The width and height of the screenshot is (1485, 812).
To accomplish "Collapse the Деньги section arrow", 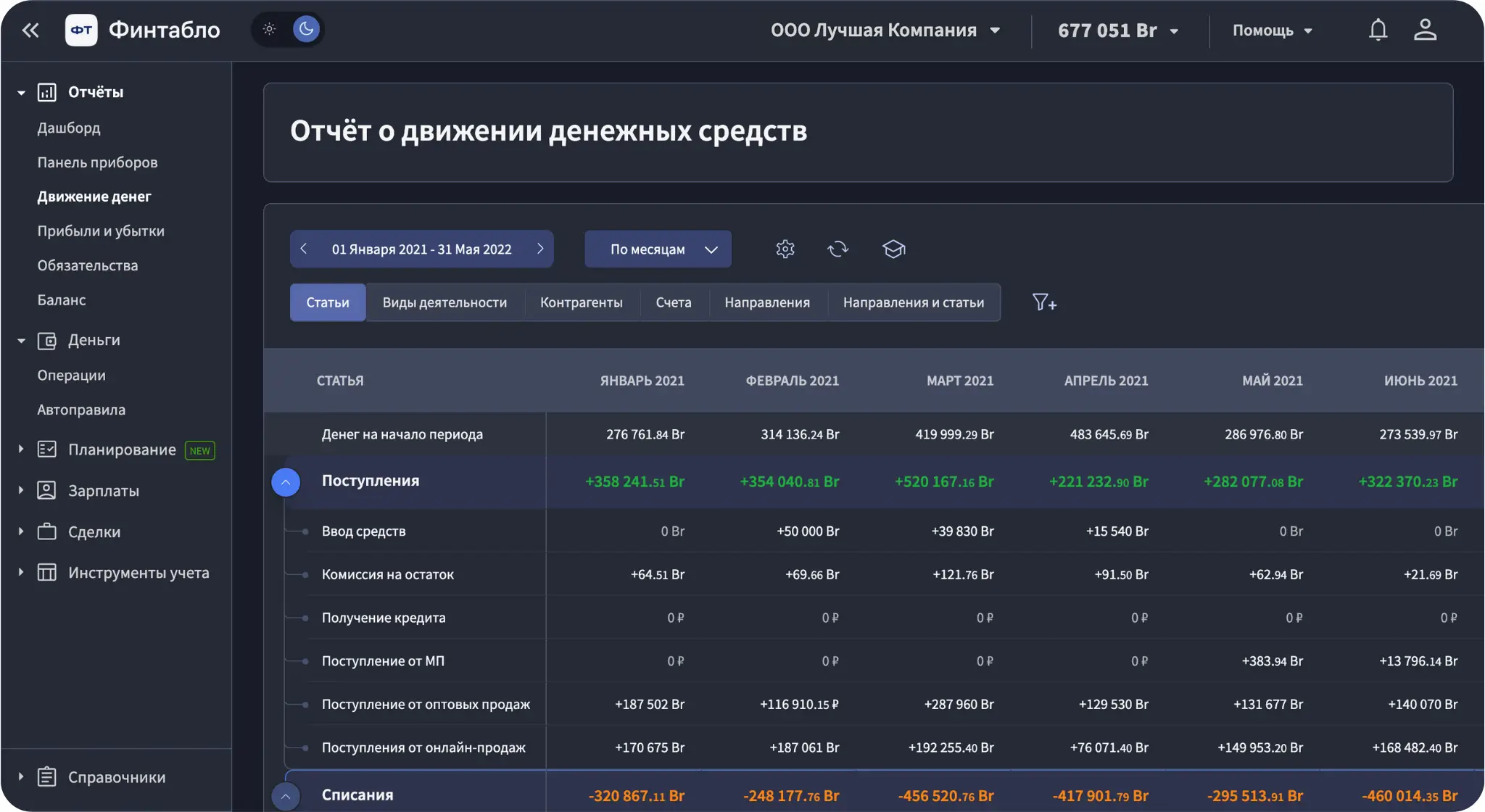I will [x=21, y=341].
